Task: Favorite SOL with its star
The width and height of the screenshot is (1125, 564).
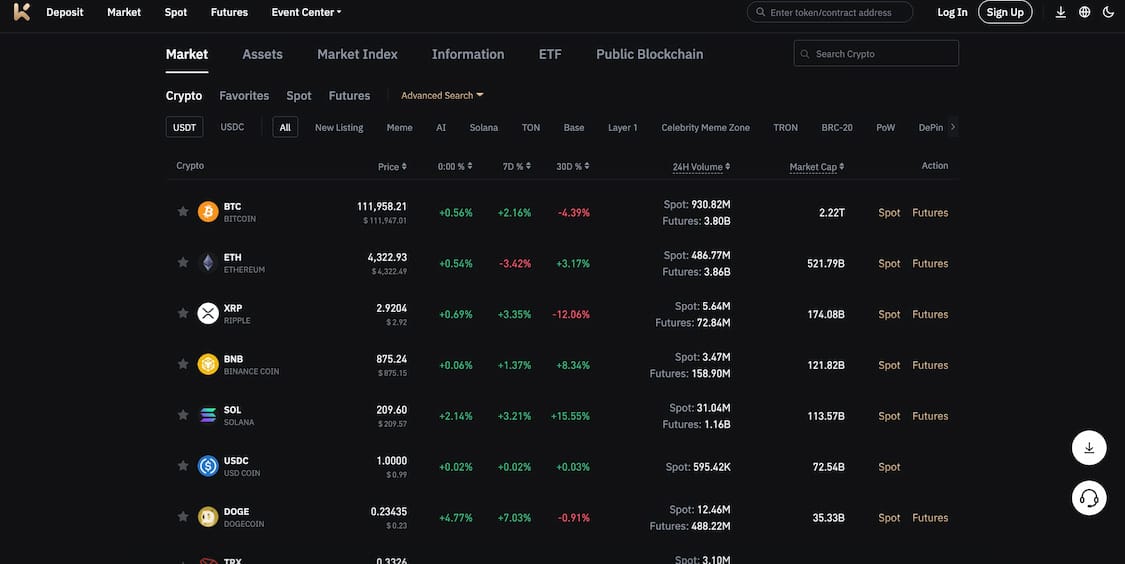Action: tap(183, 415)
